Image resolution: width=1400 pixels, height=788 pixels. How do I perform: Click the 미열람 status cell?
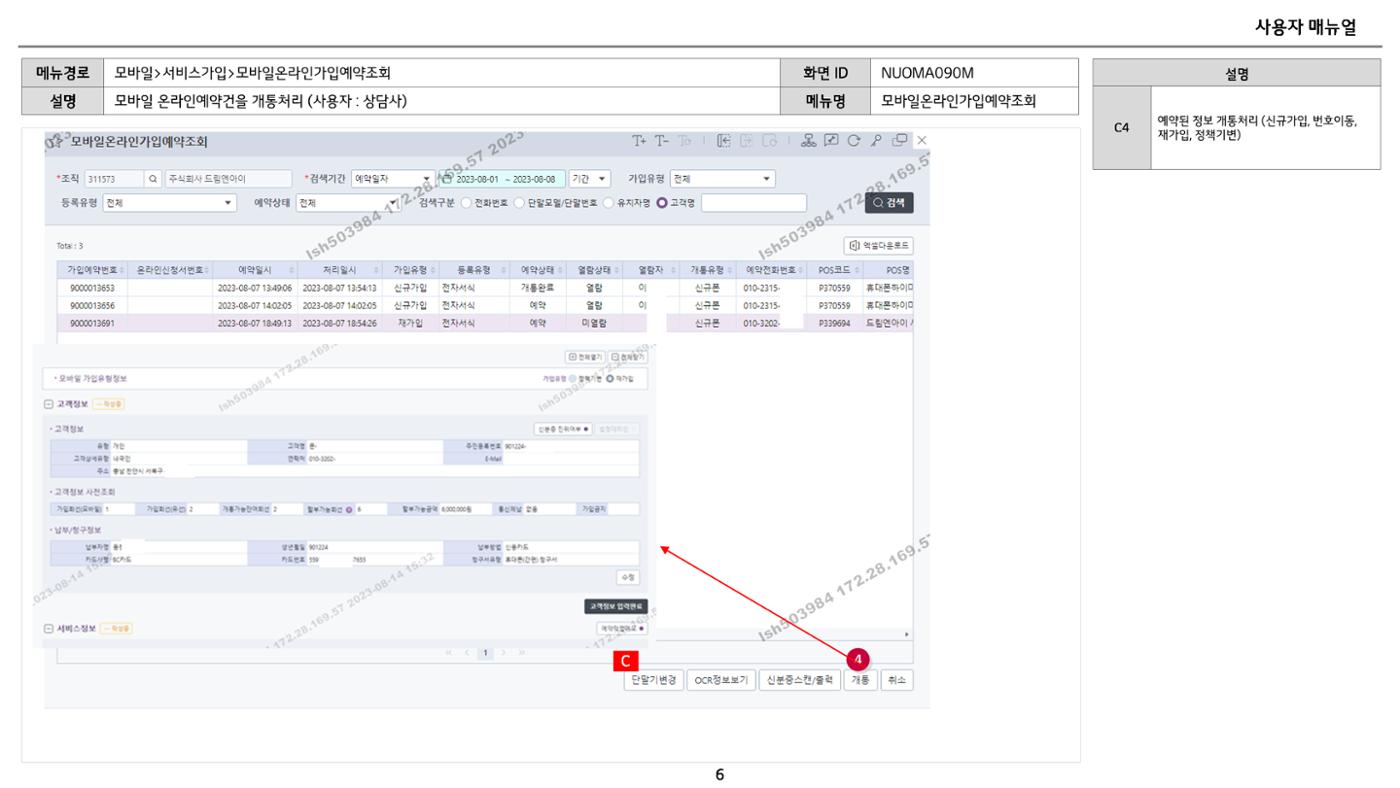click(x=594, y=322)
